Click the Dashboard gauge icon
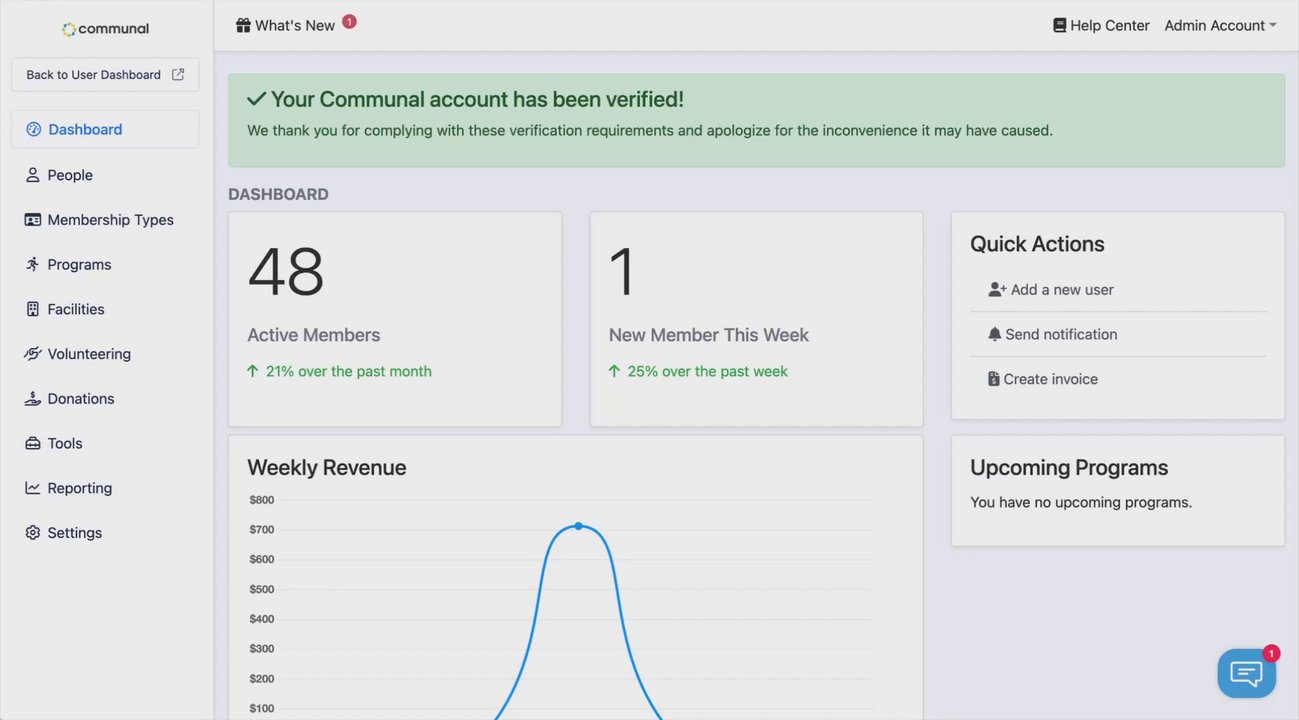Image resolution: width=1299 pixels, height=720 pixels. tap(33, 129)
